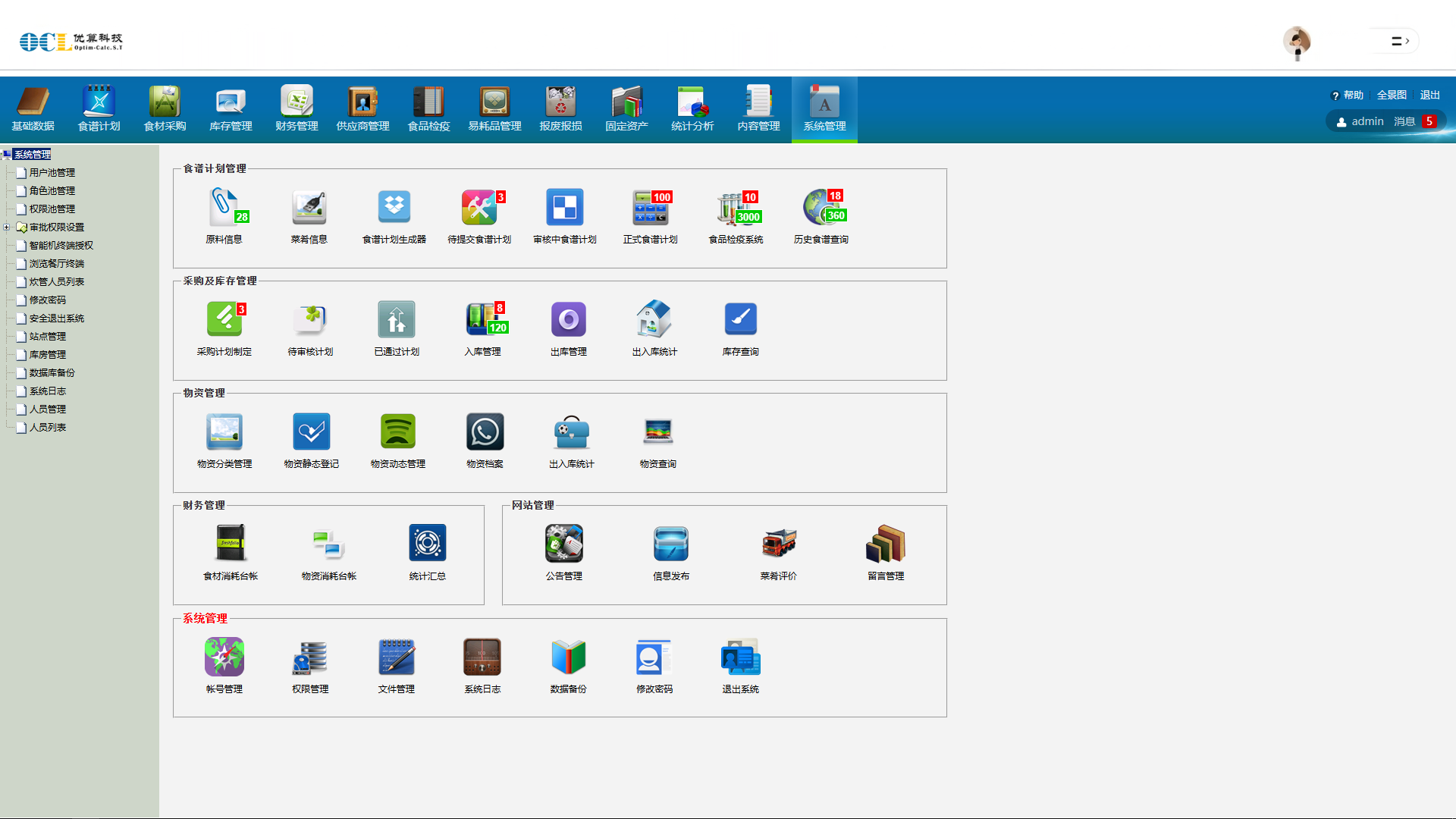Open the 入库管理 icon

pos(483,319)
